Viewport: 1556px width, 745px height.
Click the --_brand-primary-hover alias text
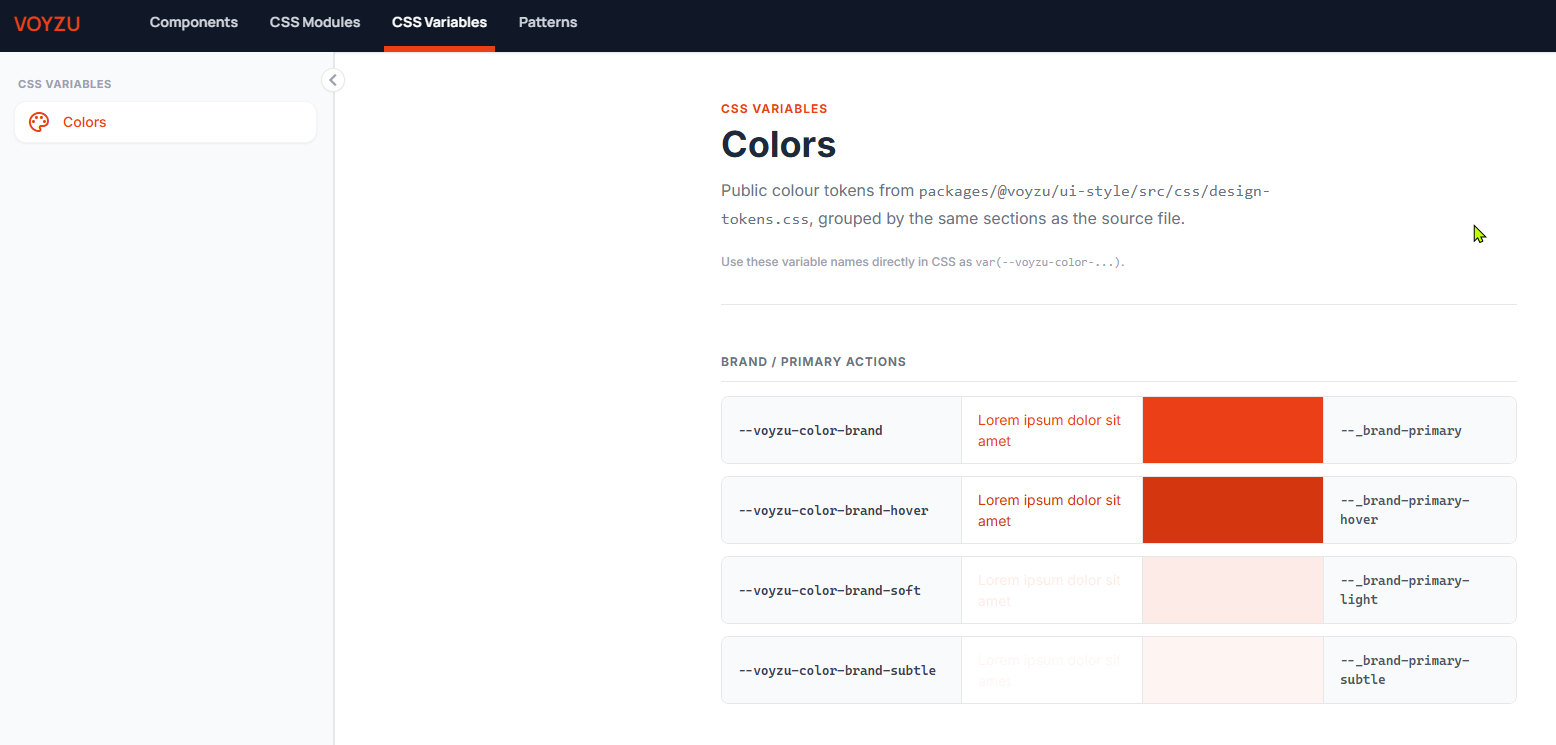[x=1405, y=510]
